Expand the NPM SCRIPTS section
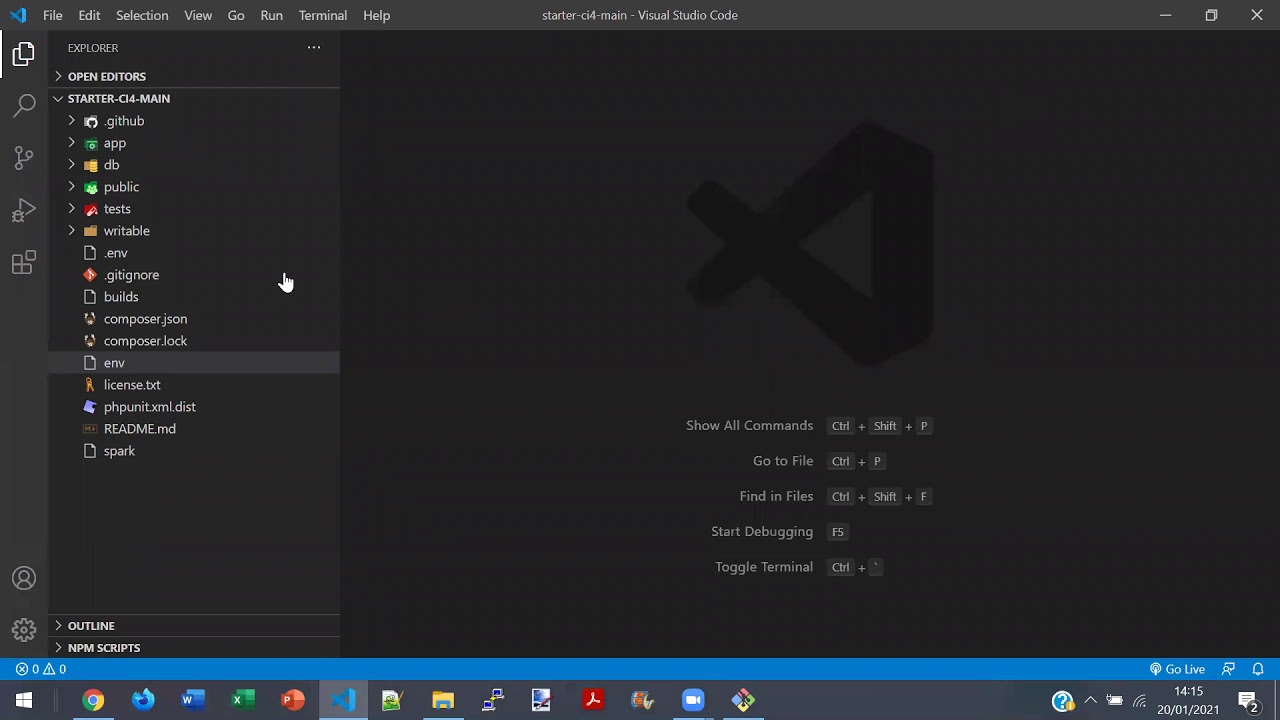This screenshot has width=1280, height=720. [194, 647]
